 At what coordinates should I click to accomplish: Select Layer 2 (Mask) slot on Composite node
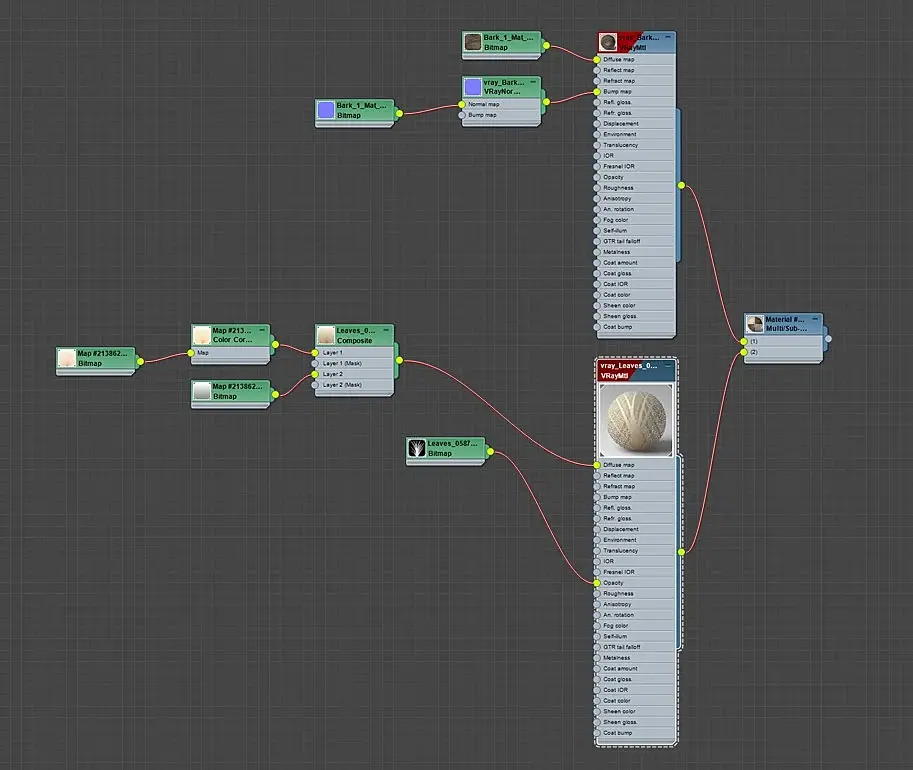(355, 385)
